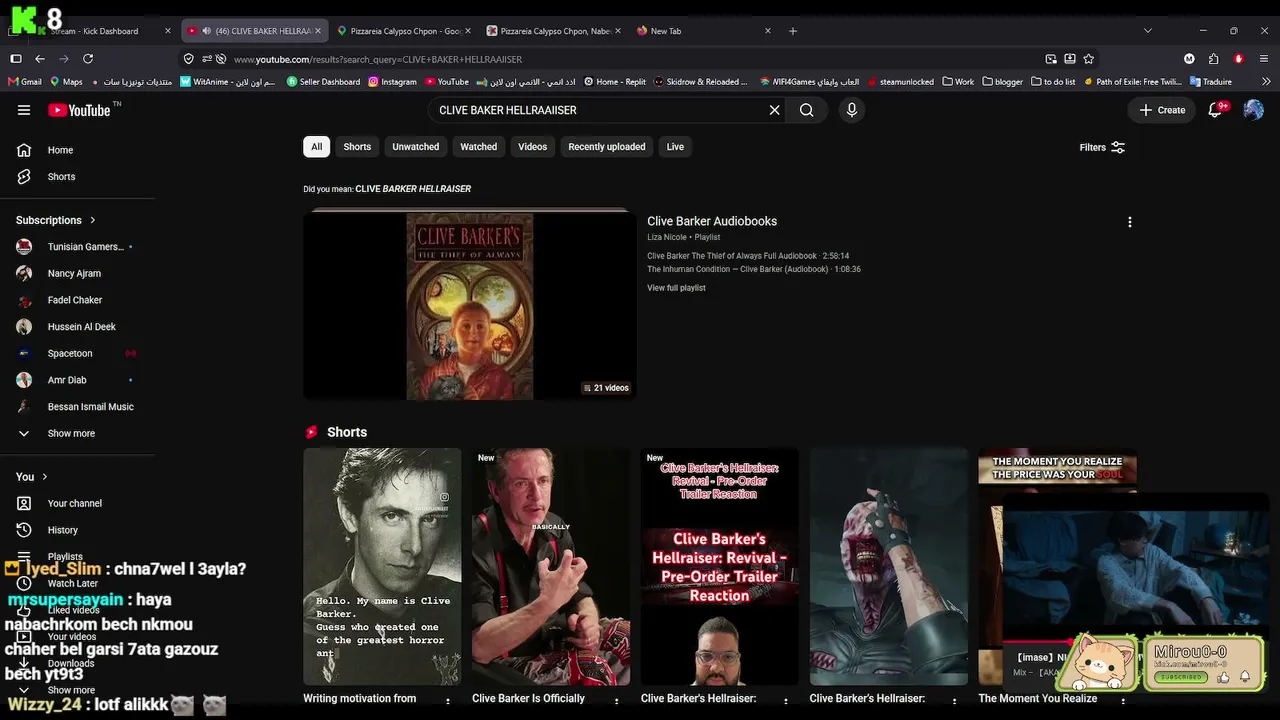Select the All filter chip
Image resolution: width=1280 pixels, height=720 pixels.
coord(316,147)
